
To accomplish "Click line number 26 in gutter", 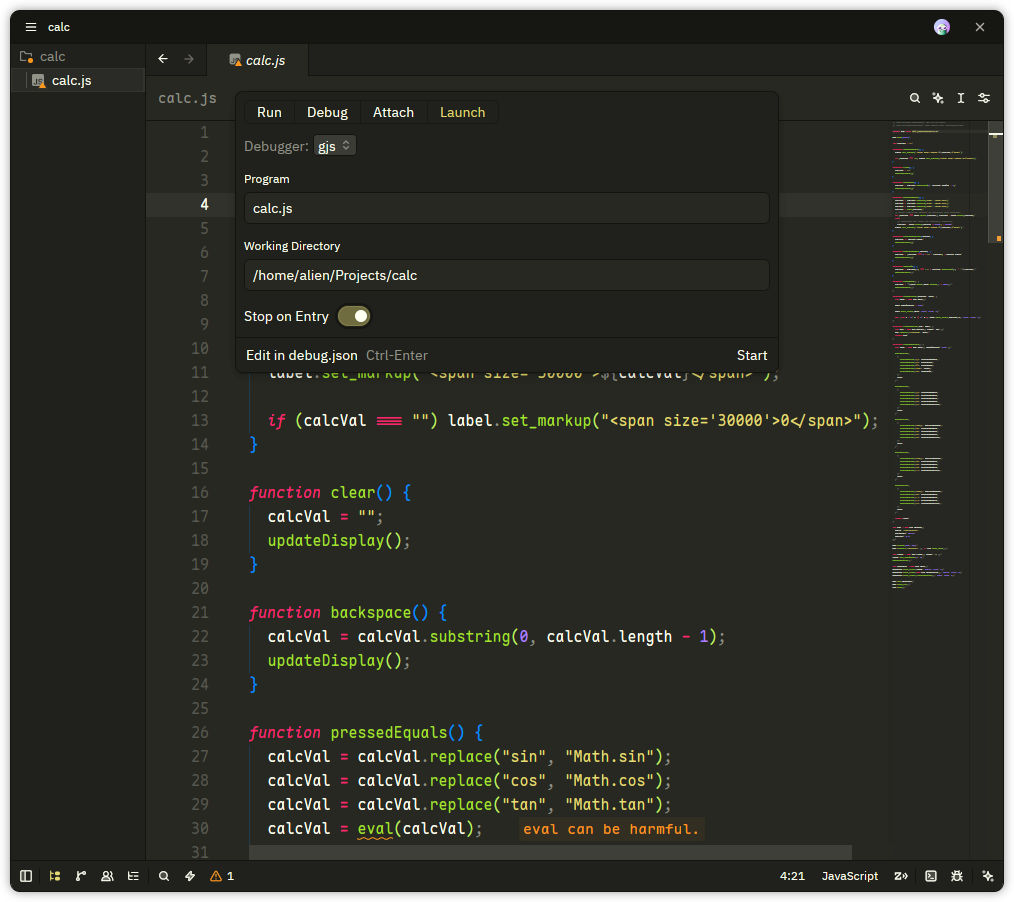I will 200,733.
